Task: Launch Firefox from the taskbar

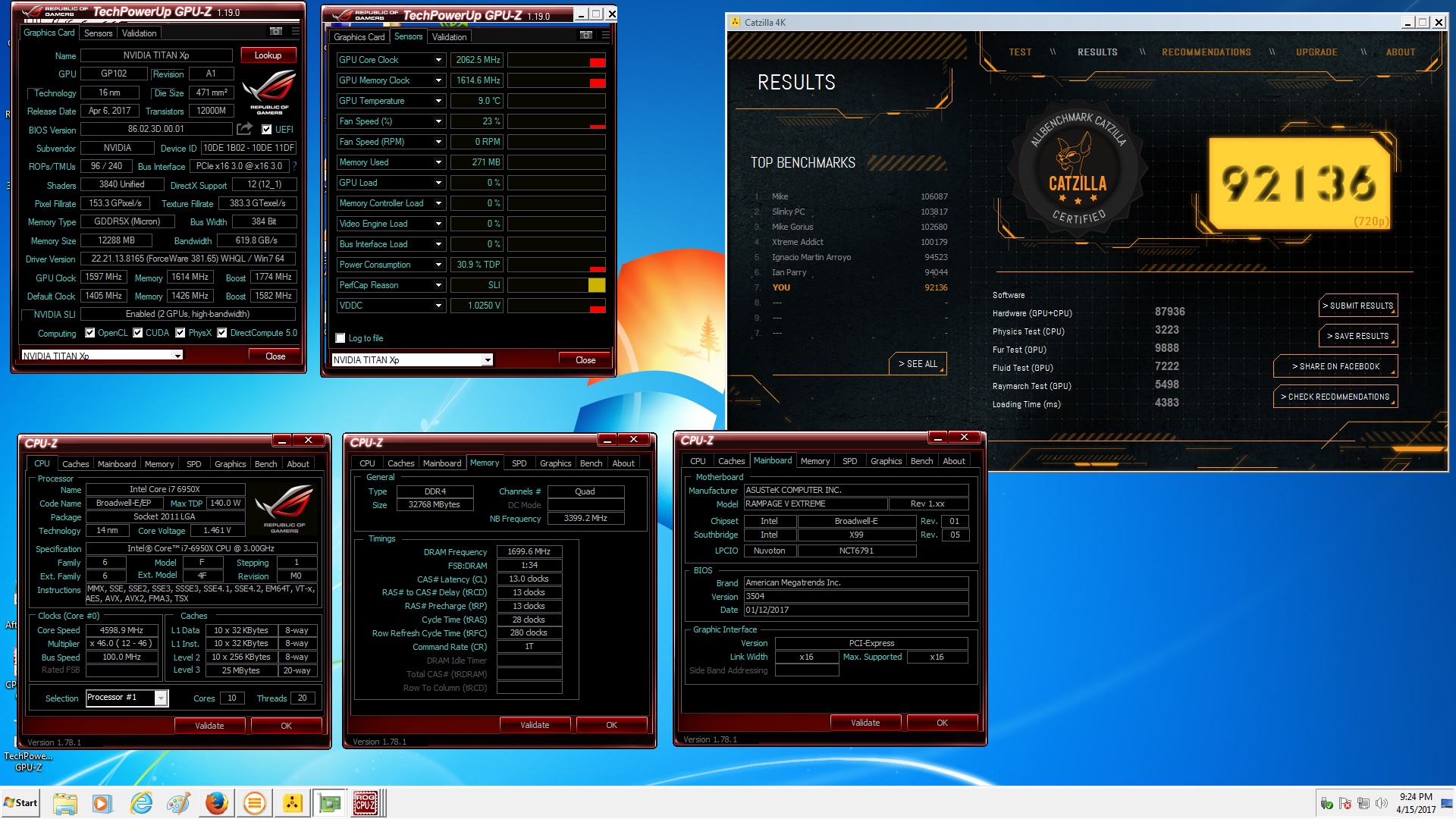Action: 216,803
